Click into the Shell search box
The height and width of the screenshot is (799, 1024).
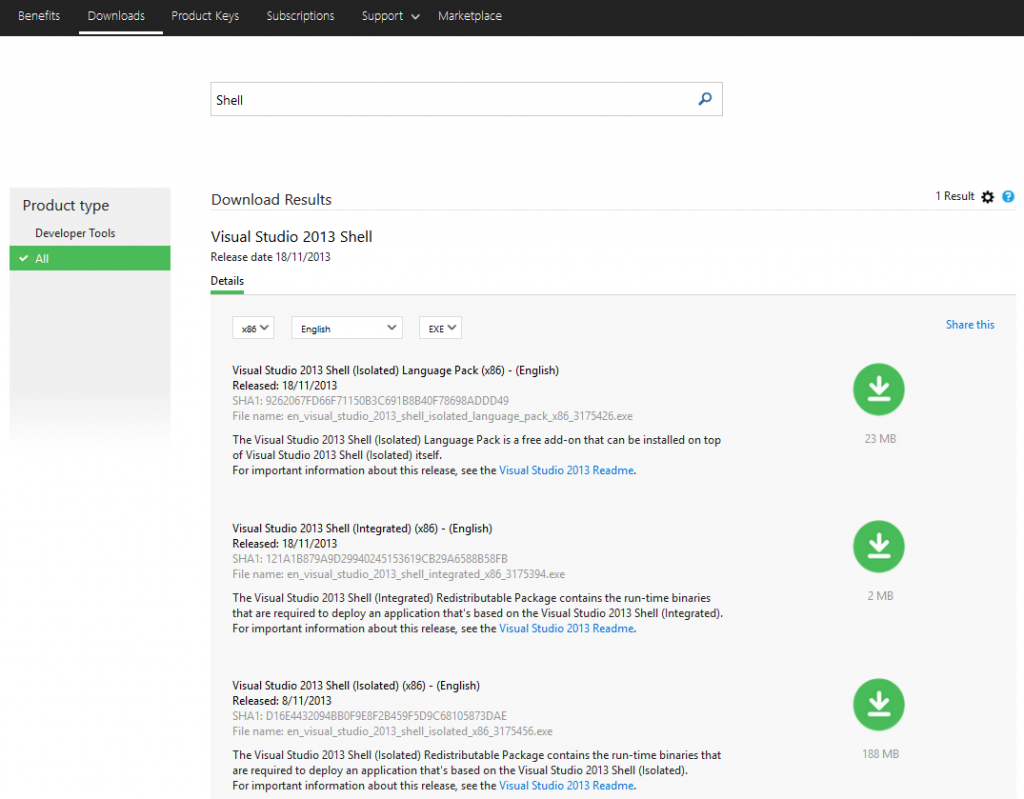[x=466, y=99]
